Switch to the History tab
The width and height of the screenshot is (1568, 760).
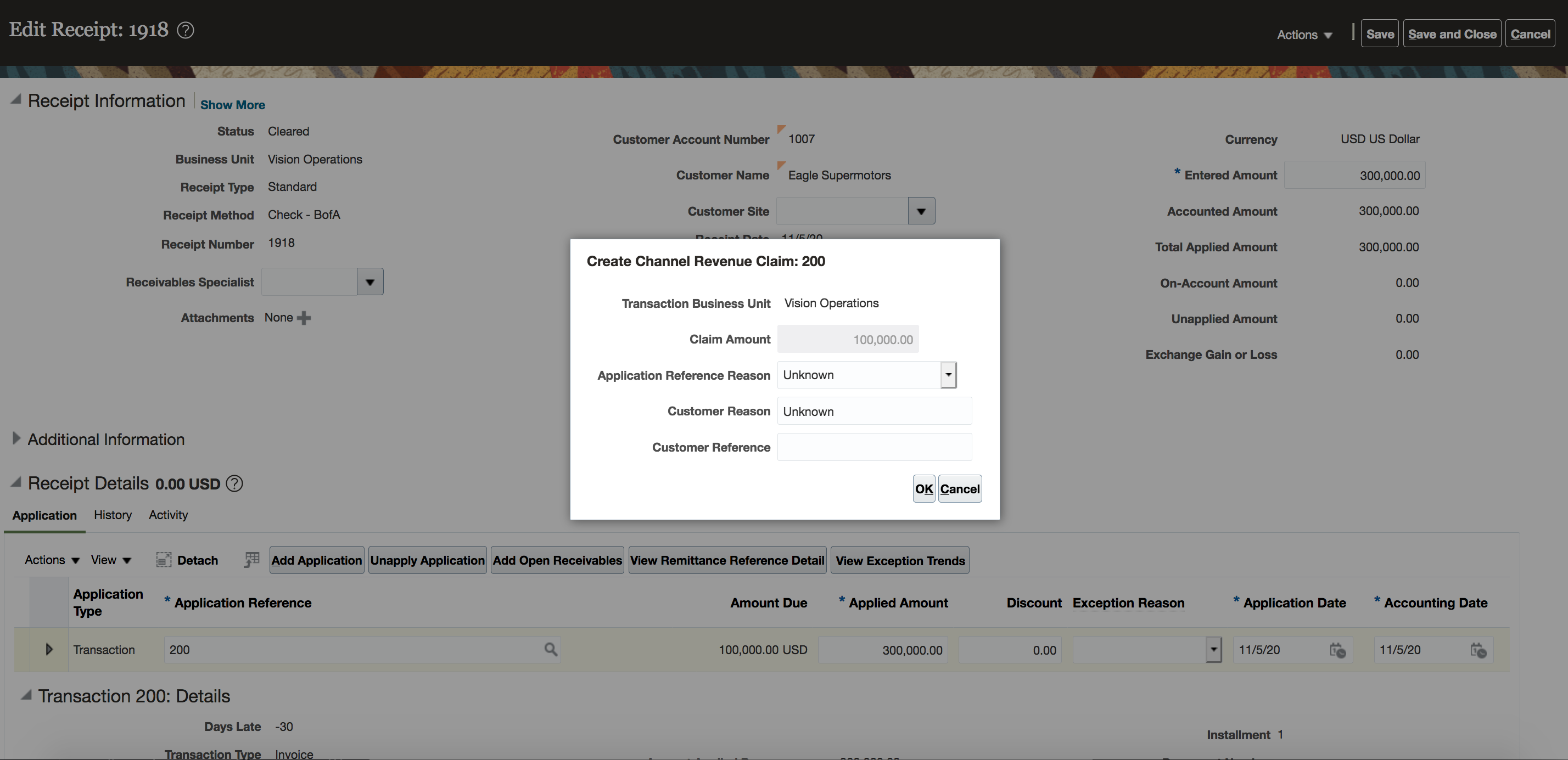(113, 515)
